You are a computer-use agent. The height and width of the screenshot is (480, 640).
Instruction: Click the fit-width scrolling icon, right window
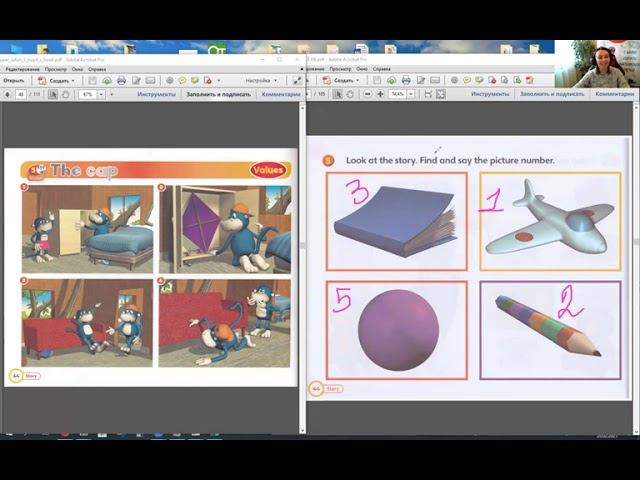tap(428, 94)
